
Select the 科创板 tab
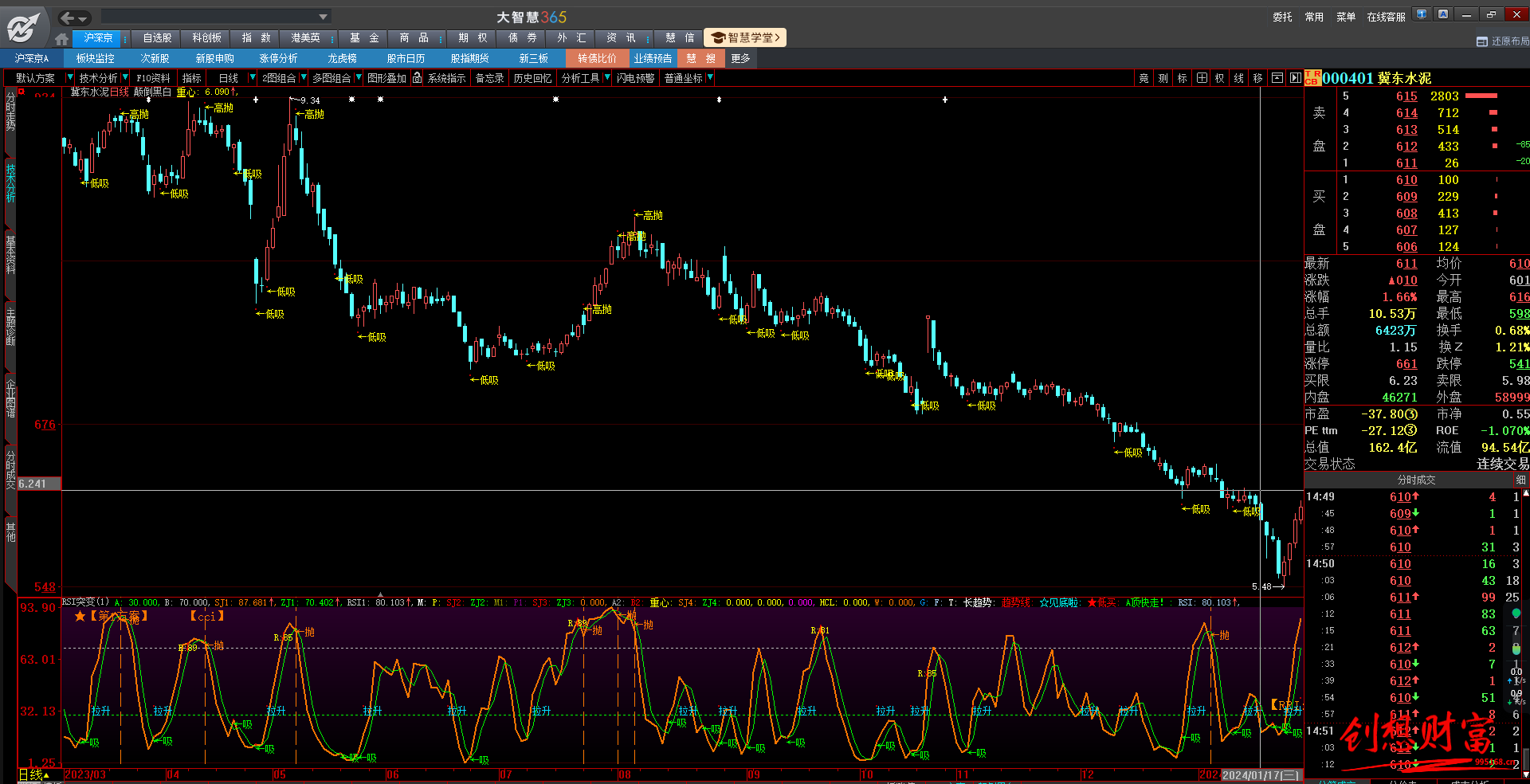(206, 38)
